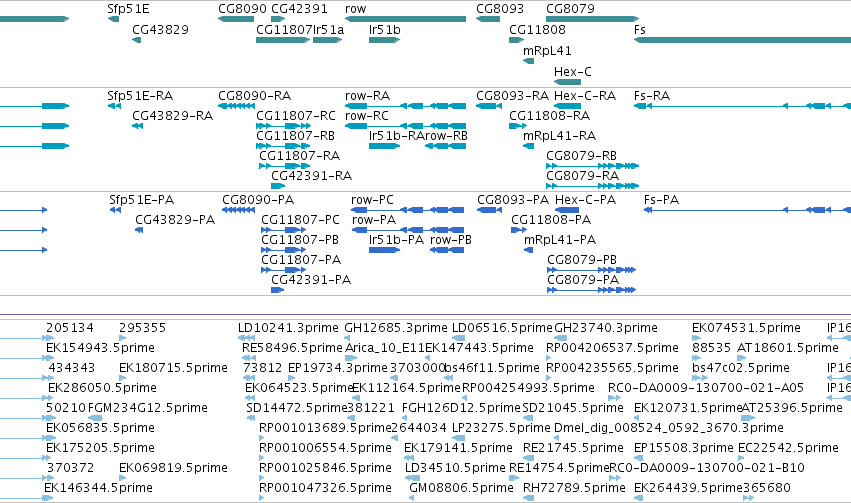Pick EST label EK074531.5prime
This screenshot has height=503, width=851.
pos(746,328)
